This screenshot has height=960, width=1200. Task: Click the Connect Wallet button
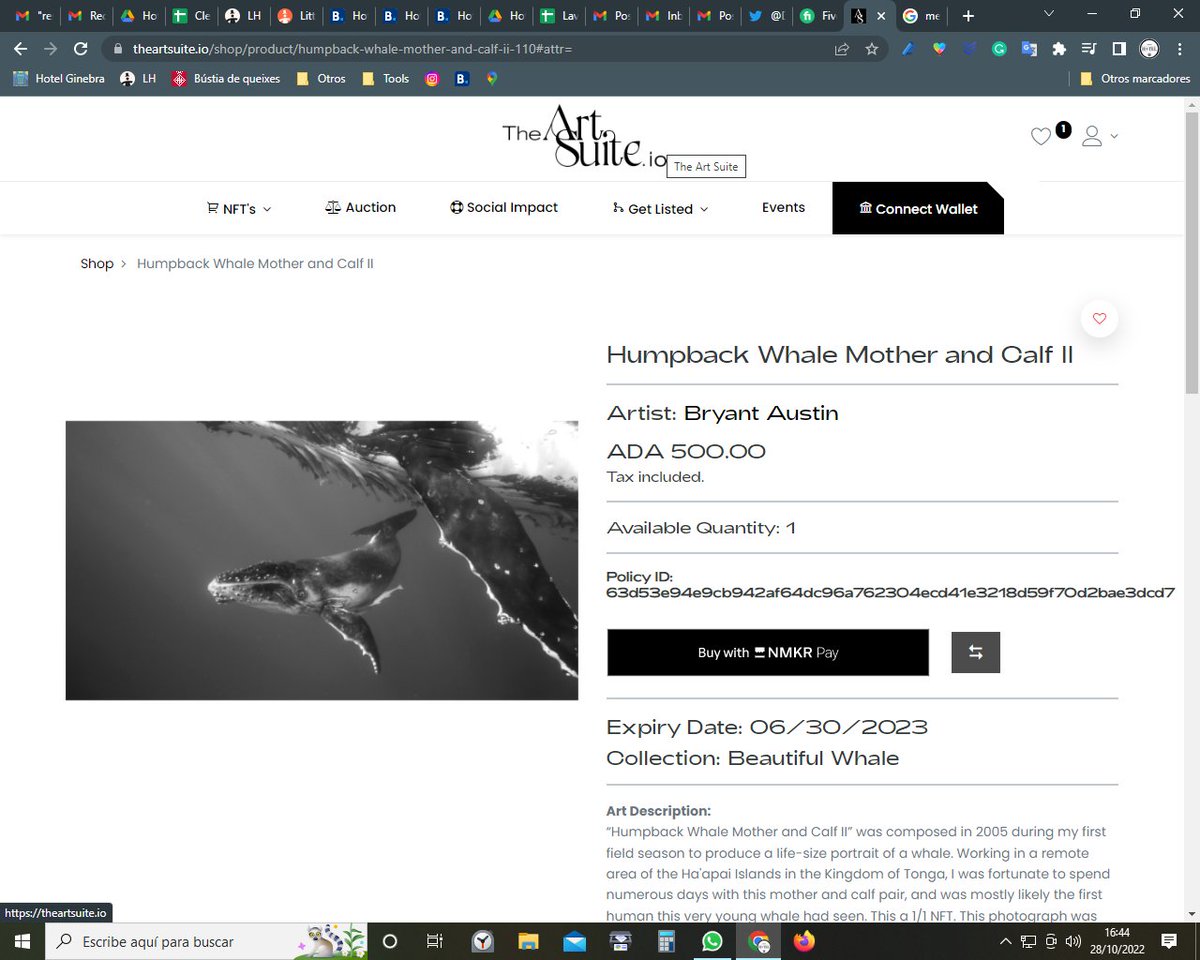click(918, 208)
